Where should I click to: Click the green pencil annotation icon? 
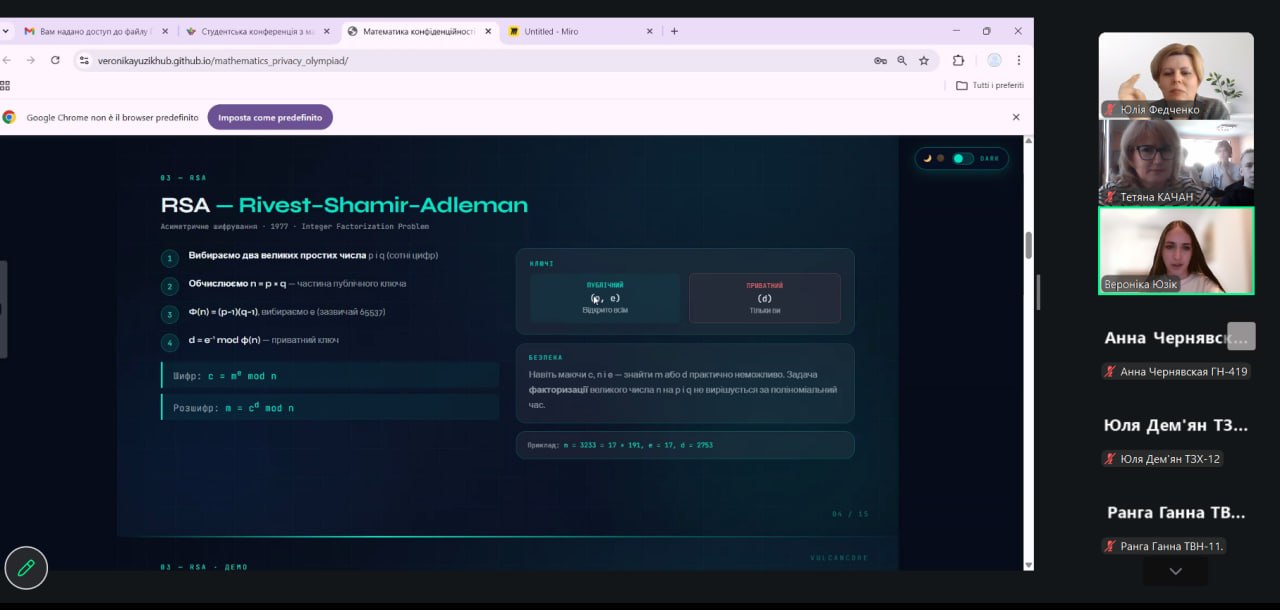tap(26, 568)
